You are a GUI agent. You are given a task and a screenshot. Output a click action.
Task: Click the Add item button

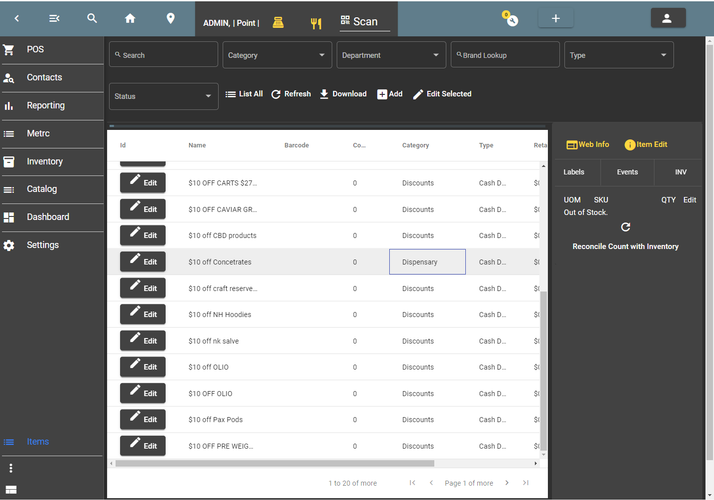tap(390, 94)
